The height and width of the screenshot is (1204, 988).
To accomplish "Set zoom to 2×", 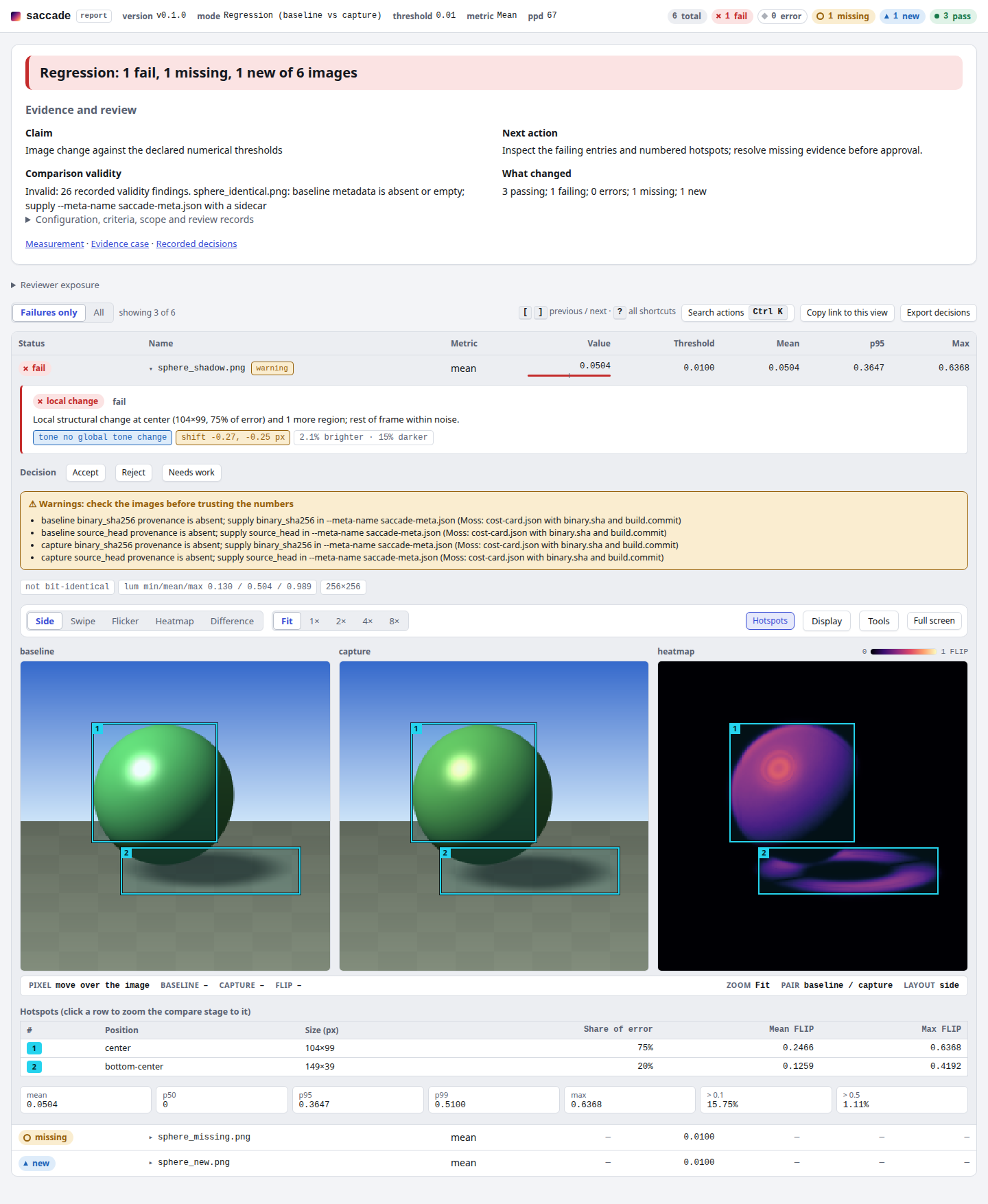I will click(341, 622).
